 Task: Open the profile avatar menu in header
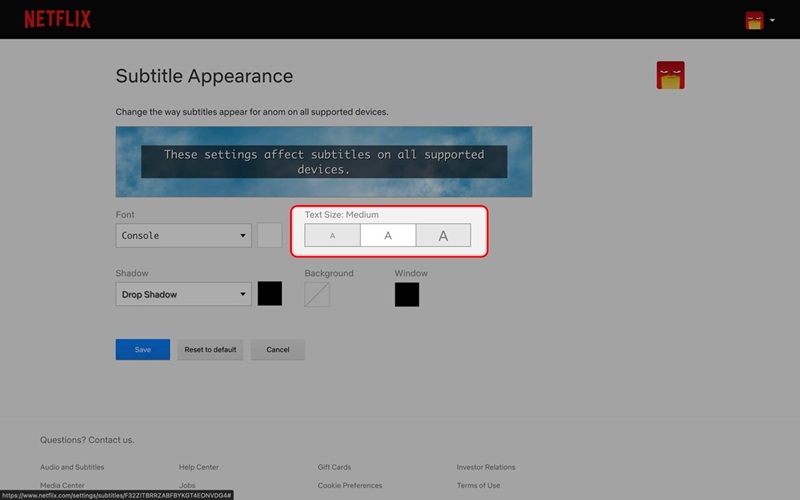(754, 20)
